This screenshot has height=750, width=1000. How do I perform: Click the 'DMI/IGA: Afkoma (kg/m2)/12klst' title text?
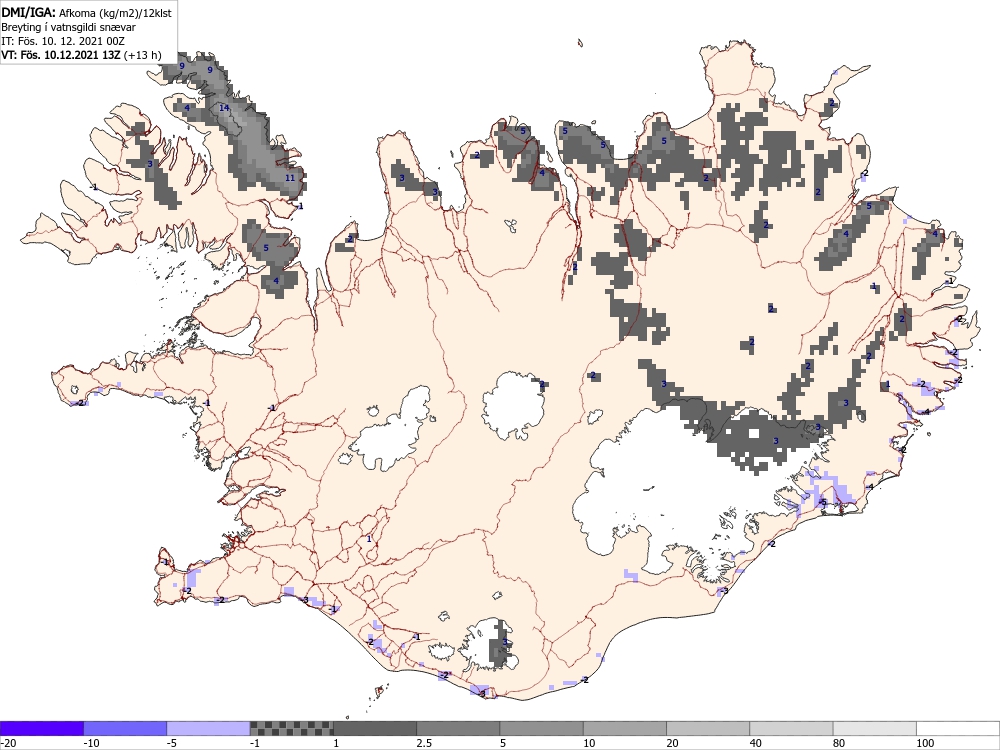click(x=86, y=12)
